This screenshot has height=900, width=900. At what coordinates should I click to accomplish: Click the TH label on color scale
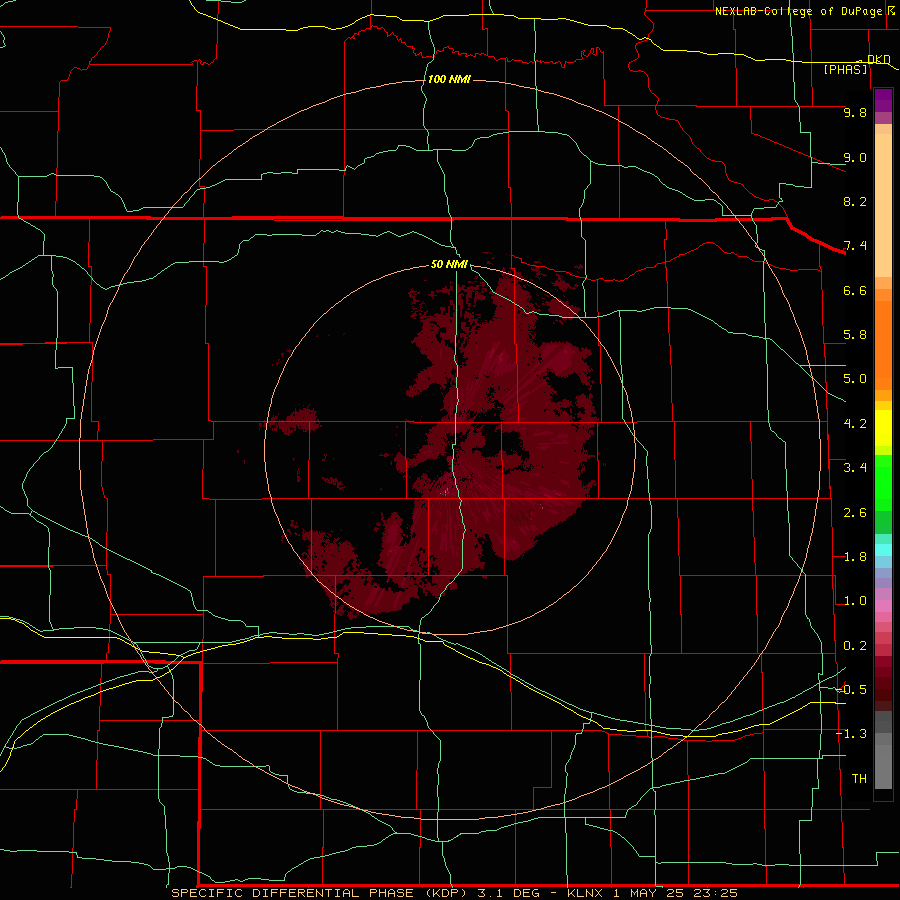(x=859, y=779)
